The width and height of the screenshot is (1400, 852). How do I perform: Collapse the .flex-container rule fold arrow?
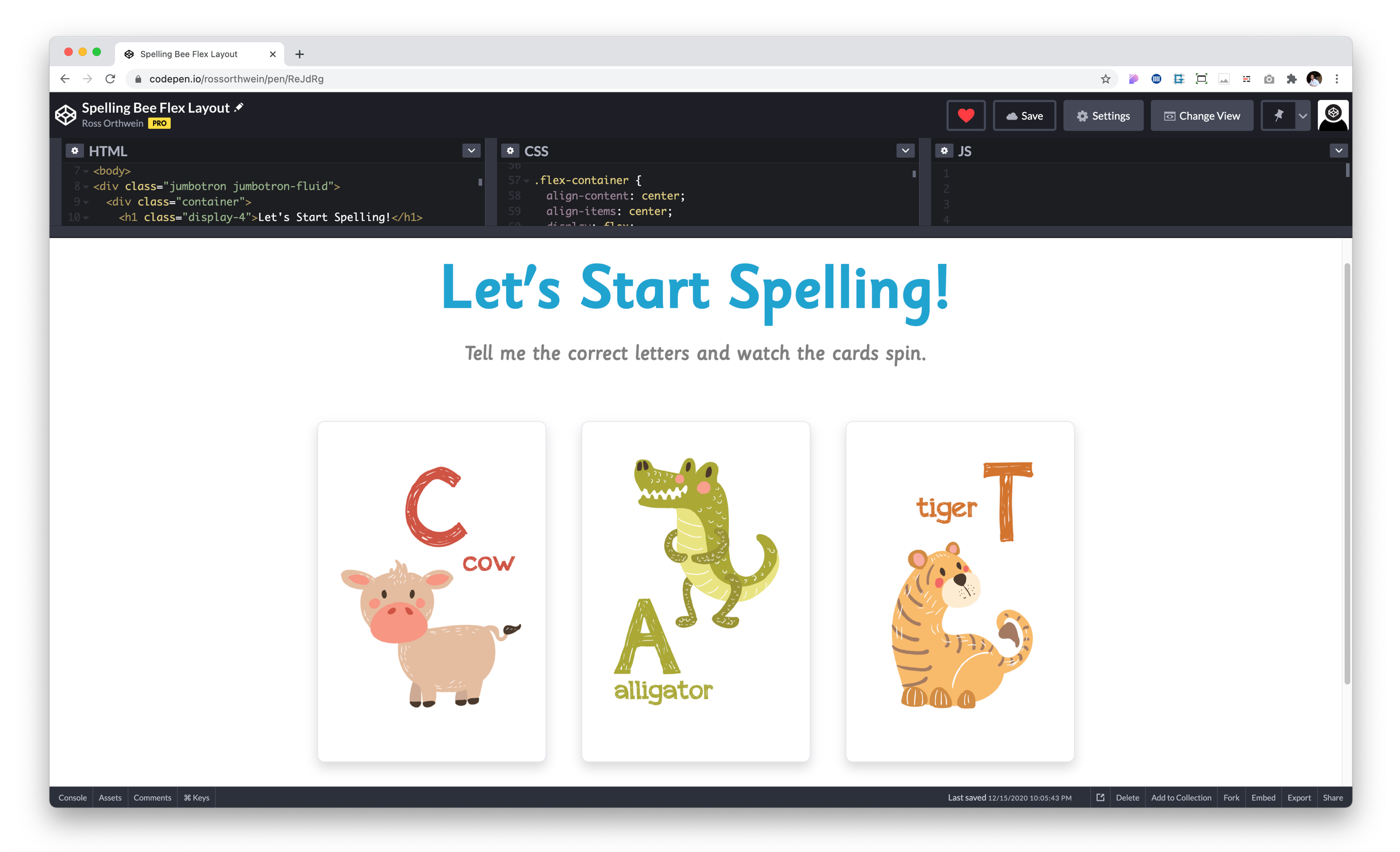pos(526,180)
